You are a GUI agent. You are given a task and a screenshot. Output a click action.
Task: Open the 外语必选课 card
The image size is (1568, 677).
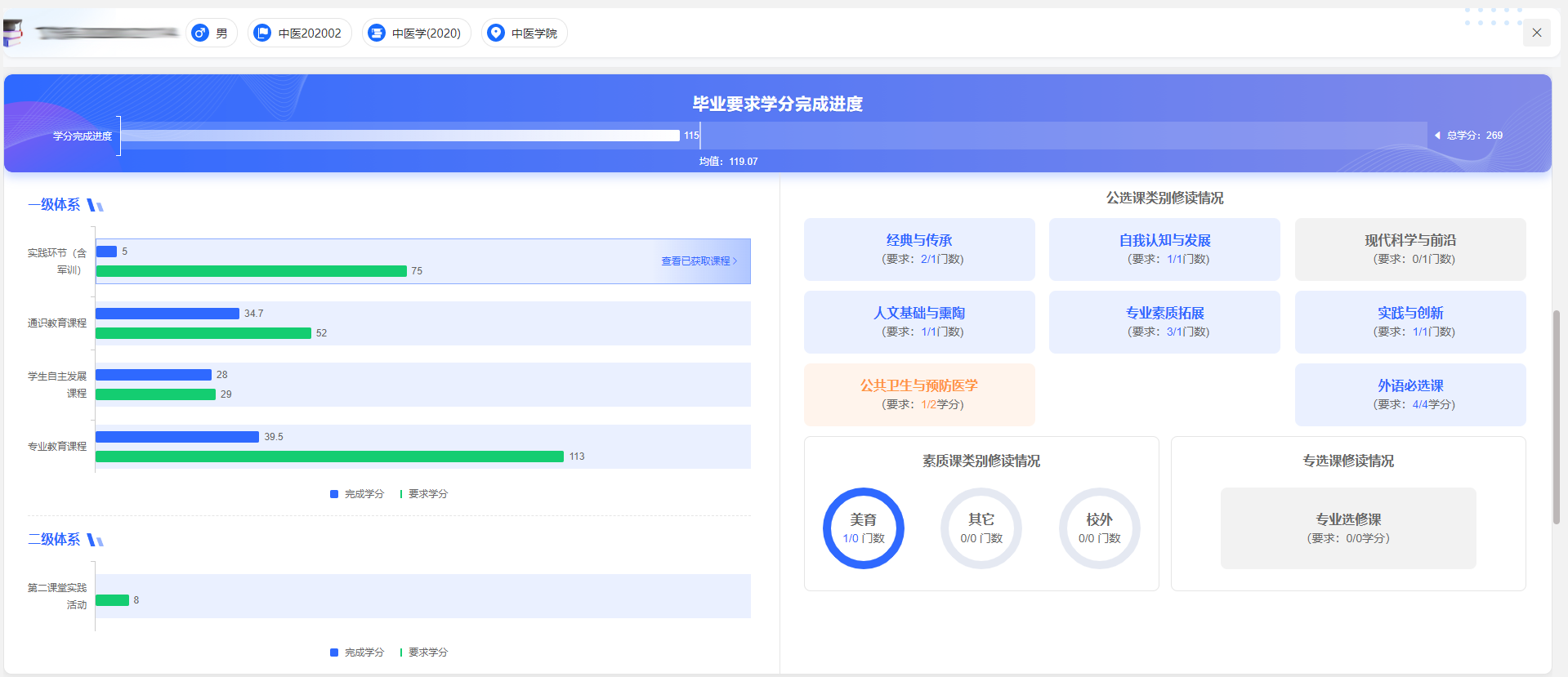(1409, 394)
